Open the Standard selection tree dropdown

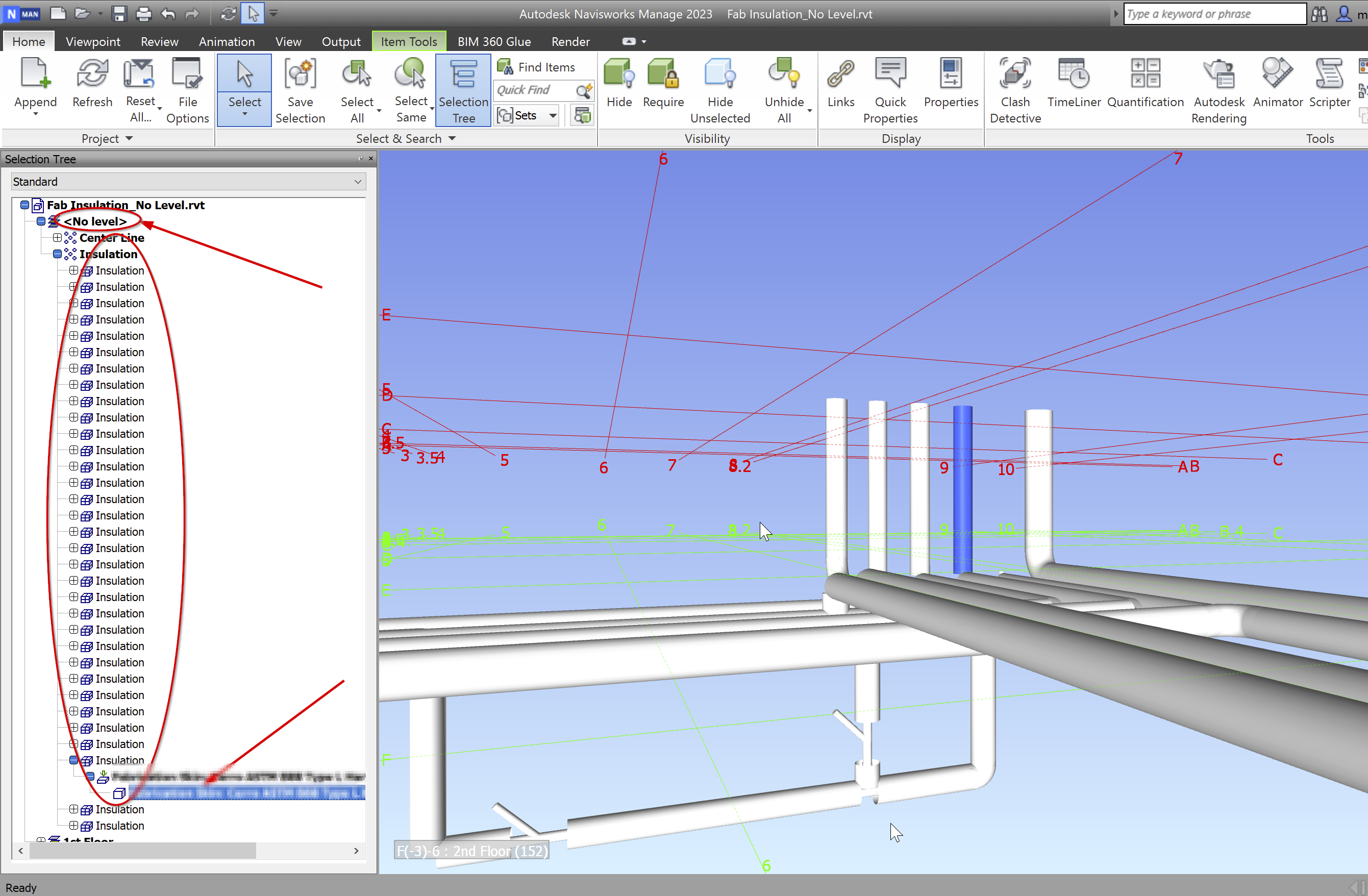click(x=358, y=181)
